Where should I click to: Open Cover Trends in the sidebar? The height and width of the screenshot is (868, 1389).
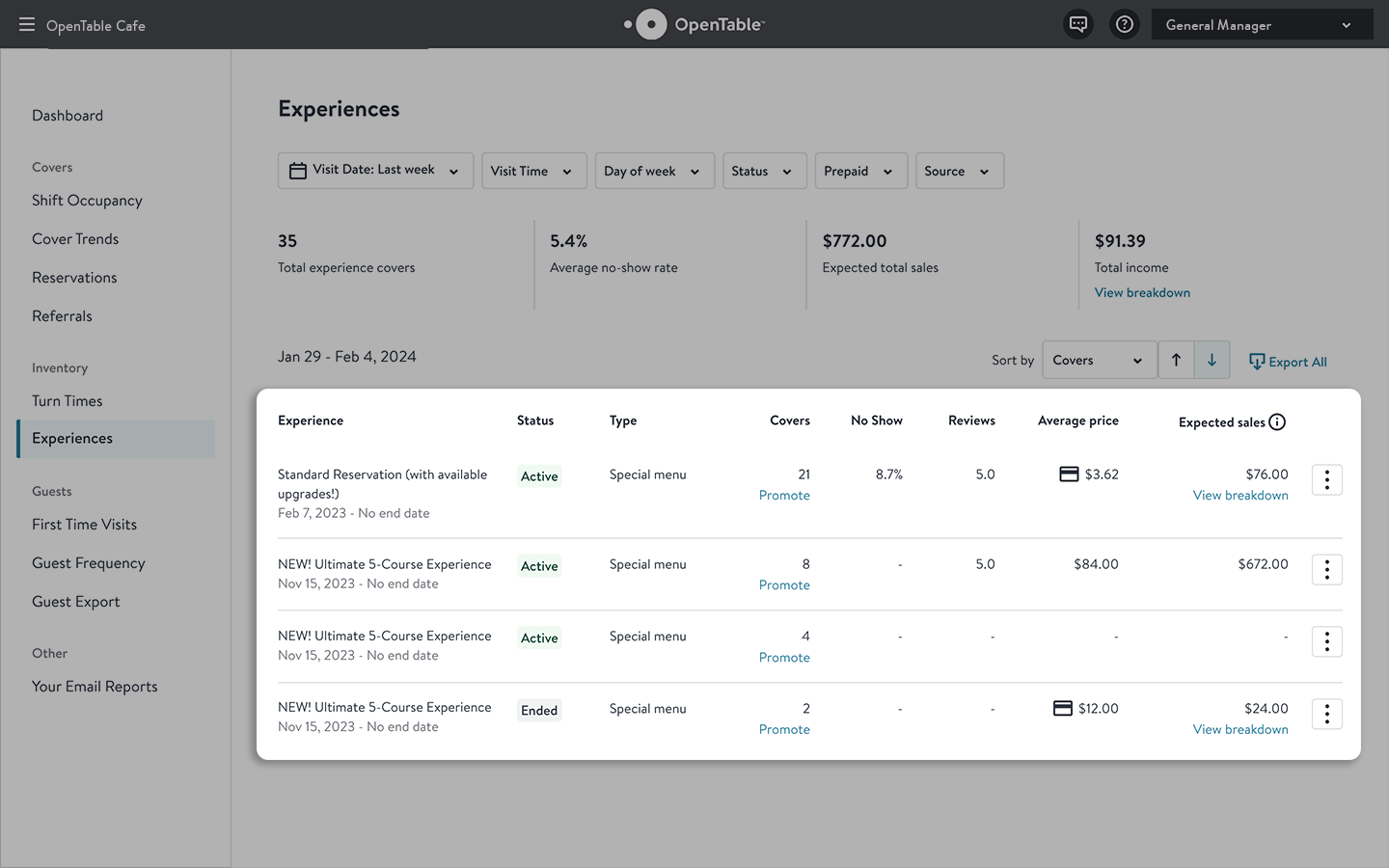click(75, 239)
